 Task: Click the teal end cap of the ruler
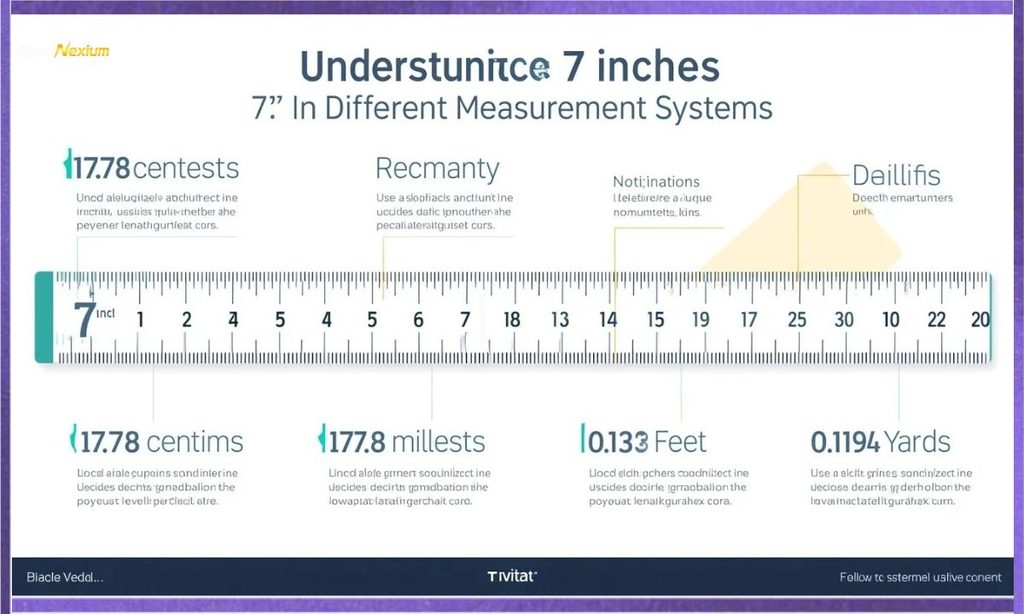tap(44, 317)
